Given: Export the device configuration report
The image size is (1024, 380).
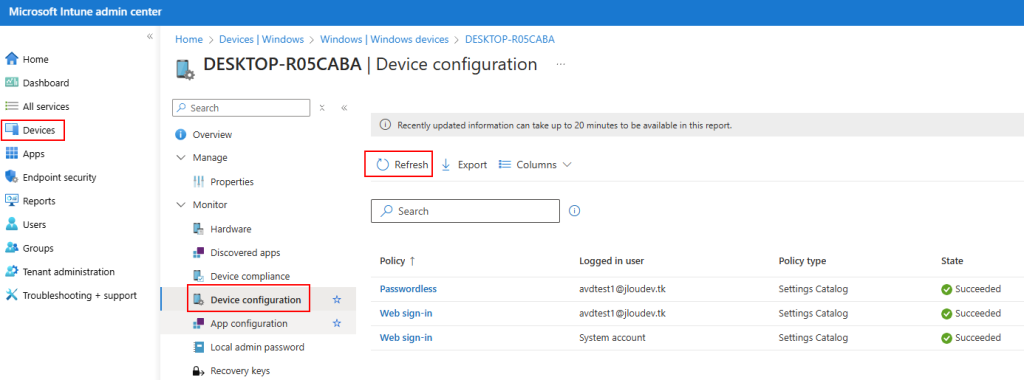Looking at the screenshot, I should [x=464, y=165].
